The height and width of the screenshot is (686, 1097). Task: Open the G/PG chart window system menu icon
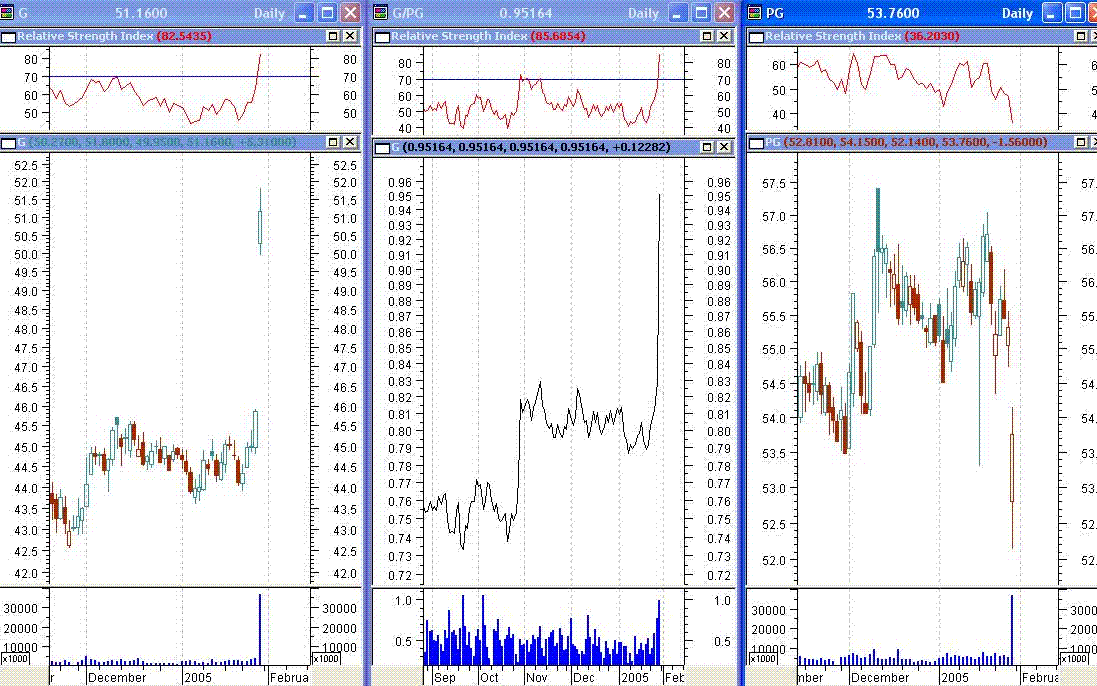tap(381, 13)
